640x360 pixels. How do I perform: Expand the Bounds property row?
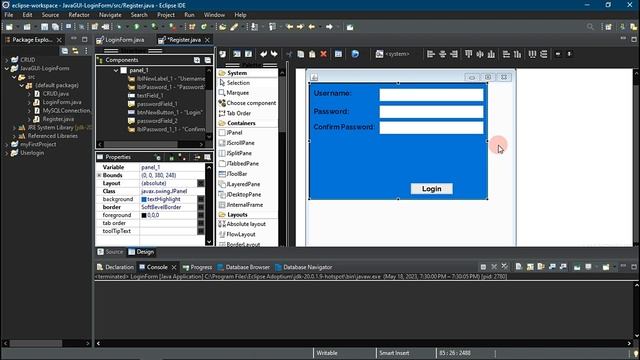point(99,175)
